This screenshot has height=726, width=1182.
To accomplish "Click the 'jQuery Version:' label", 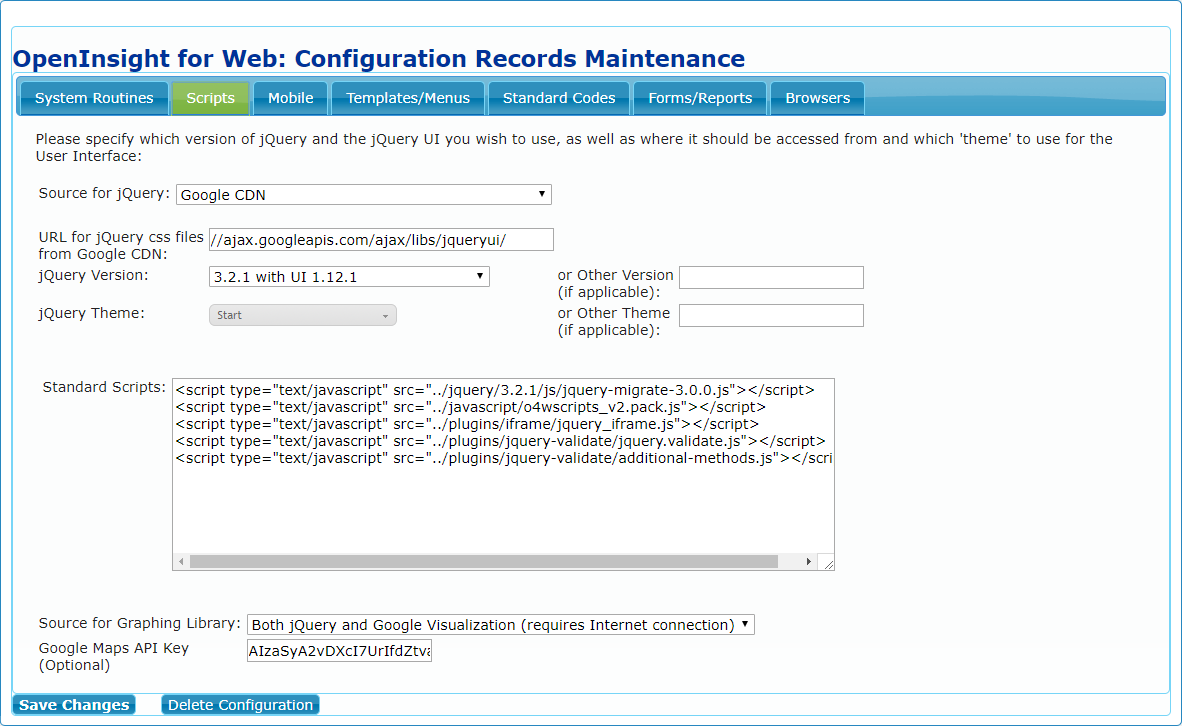I will (93, 275).
